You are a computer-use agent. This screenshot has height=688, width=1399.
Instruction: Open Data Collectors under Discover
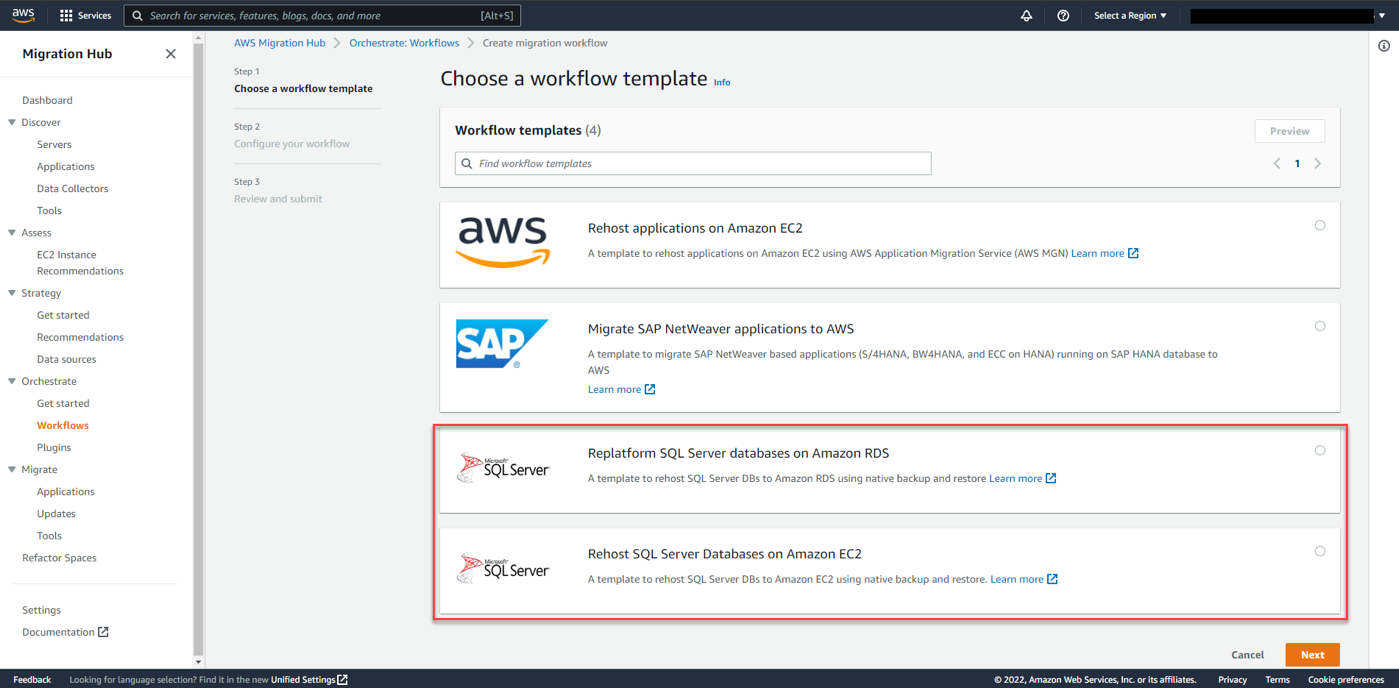coord(72,188)
